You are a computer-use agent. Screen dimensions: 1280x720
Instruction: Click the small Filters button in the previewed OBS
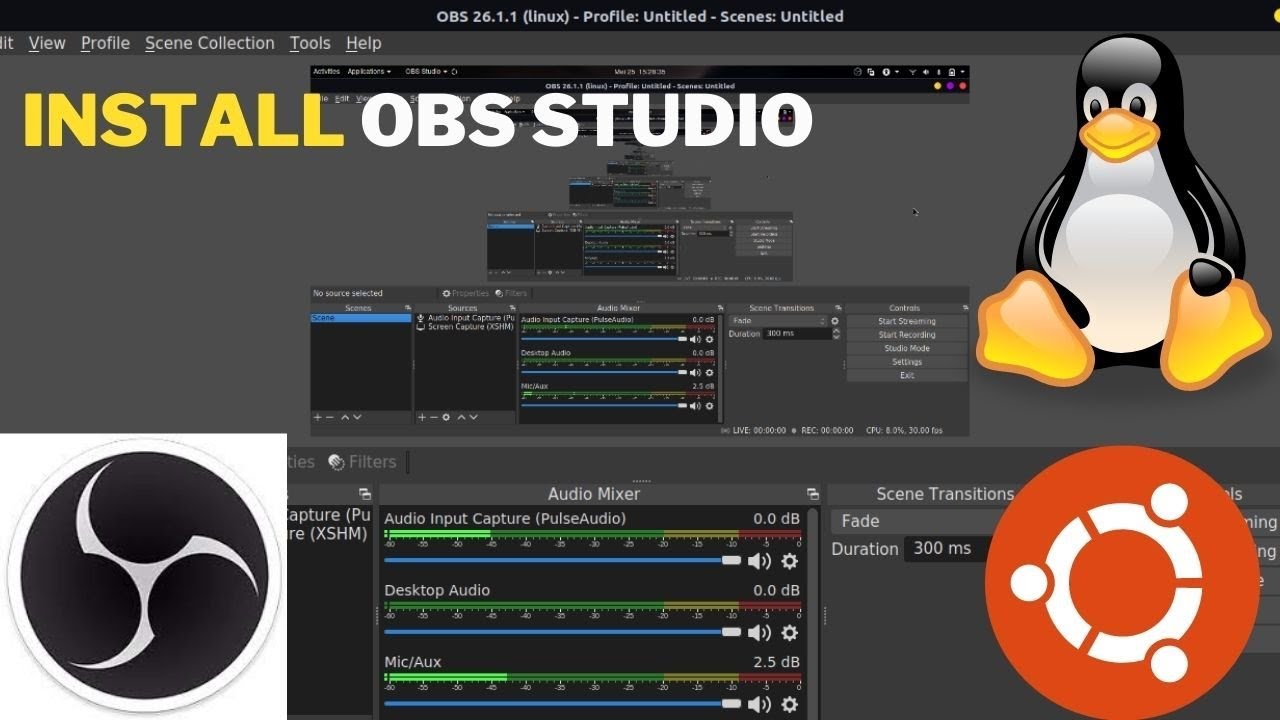click(511, 293)
